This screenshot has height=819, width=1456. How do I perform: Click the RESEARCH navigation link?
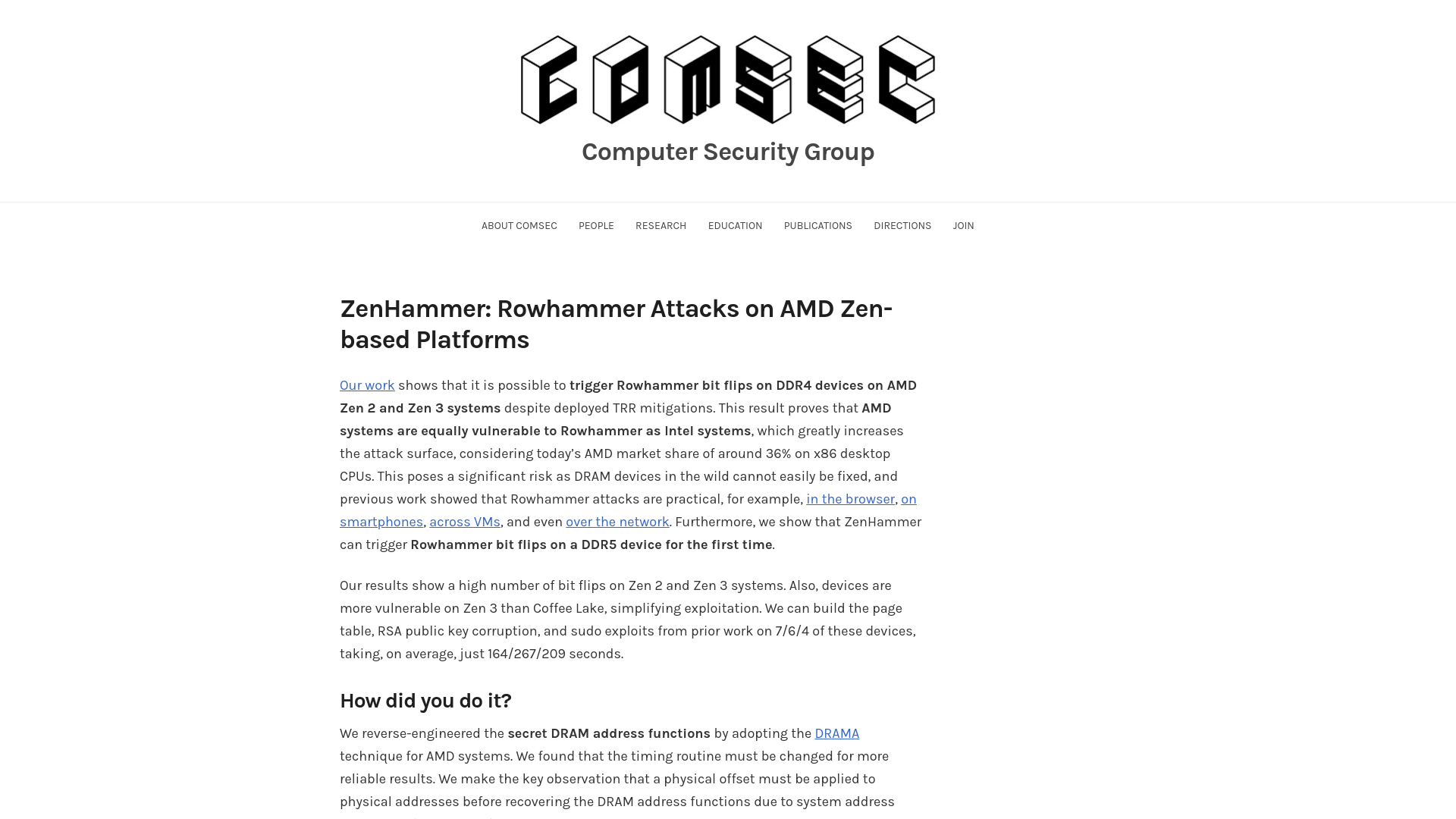point(660,225)
